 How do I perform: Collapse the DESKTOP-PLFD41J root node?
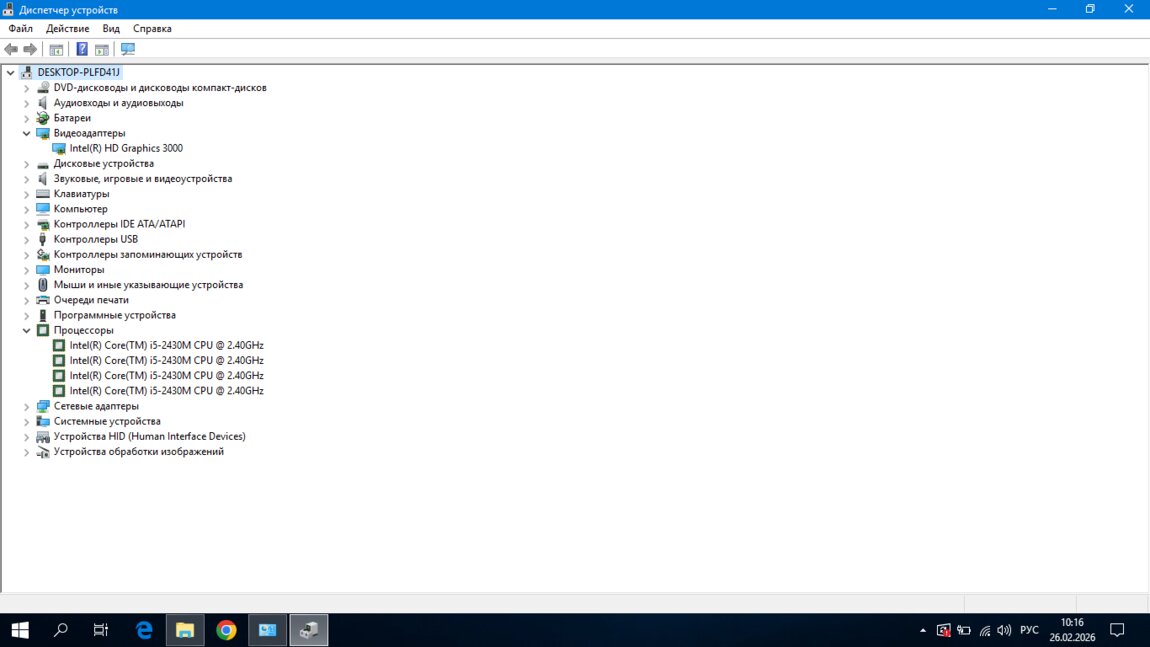click(11, 72)
